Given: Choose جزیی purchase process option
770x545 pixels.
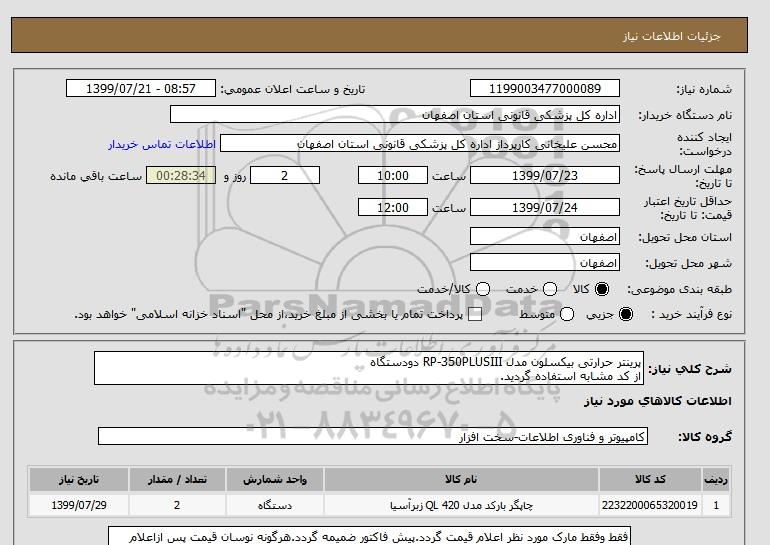Looking at the screenshot, I should (626, 314).
